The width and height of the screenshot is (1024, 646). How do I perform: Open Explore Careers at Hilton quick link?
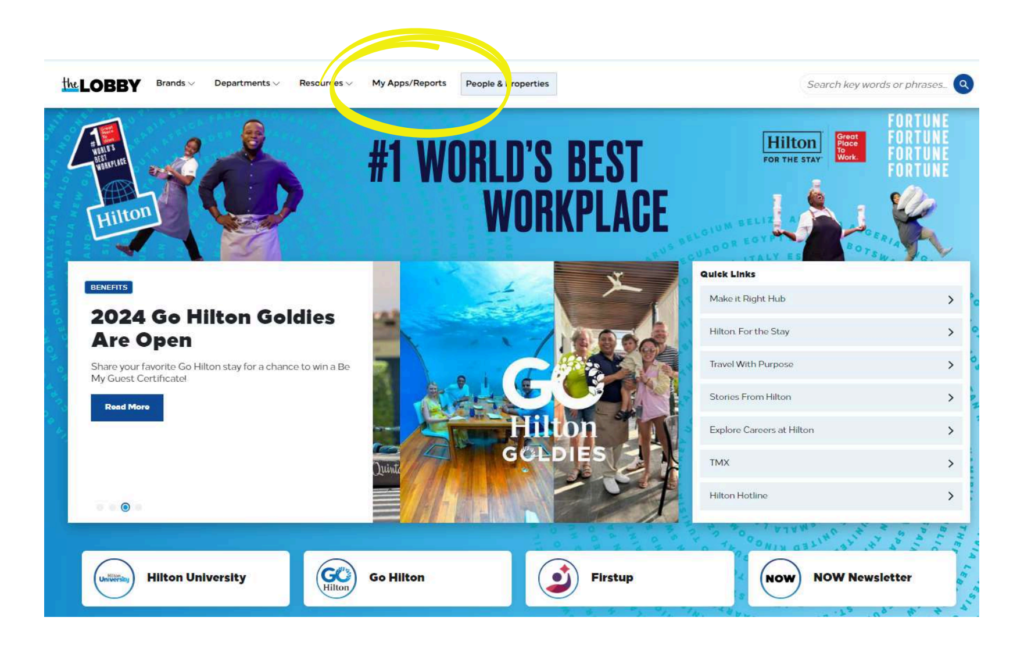[831, 430]
